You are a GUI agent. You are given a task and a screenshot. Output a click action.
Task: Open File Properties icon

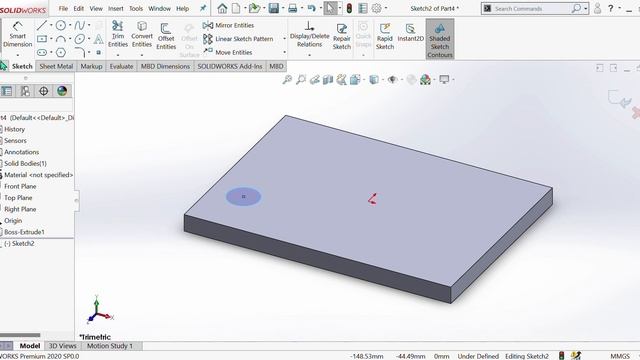click(x=362, y=8)
